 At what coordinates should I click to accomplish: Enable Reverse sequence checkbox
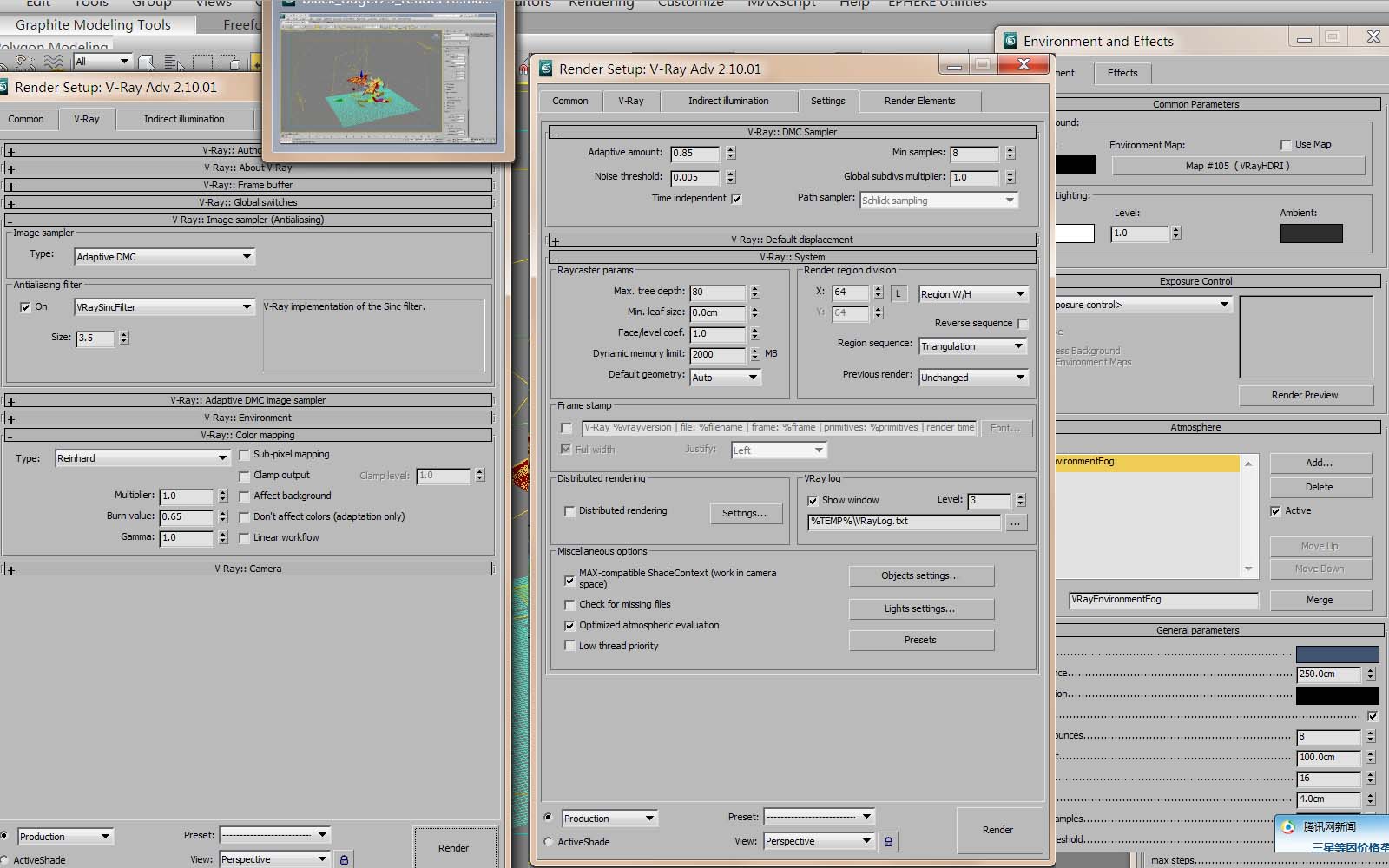click(1023, 324)
